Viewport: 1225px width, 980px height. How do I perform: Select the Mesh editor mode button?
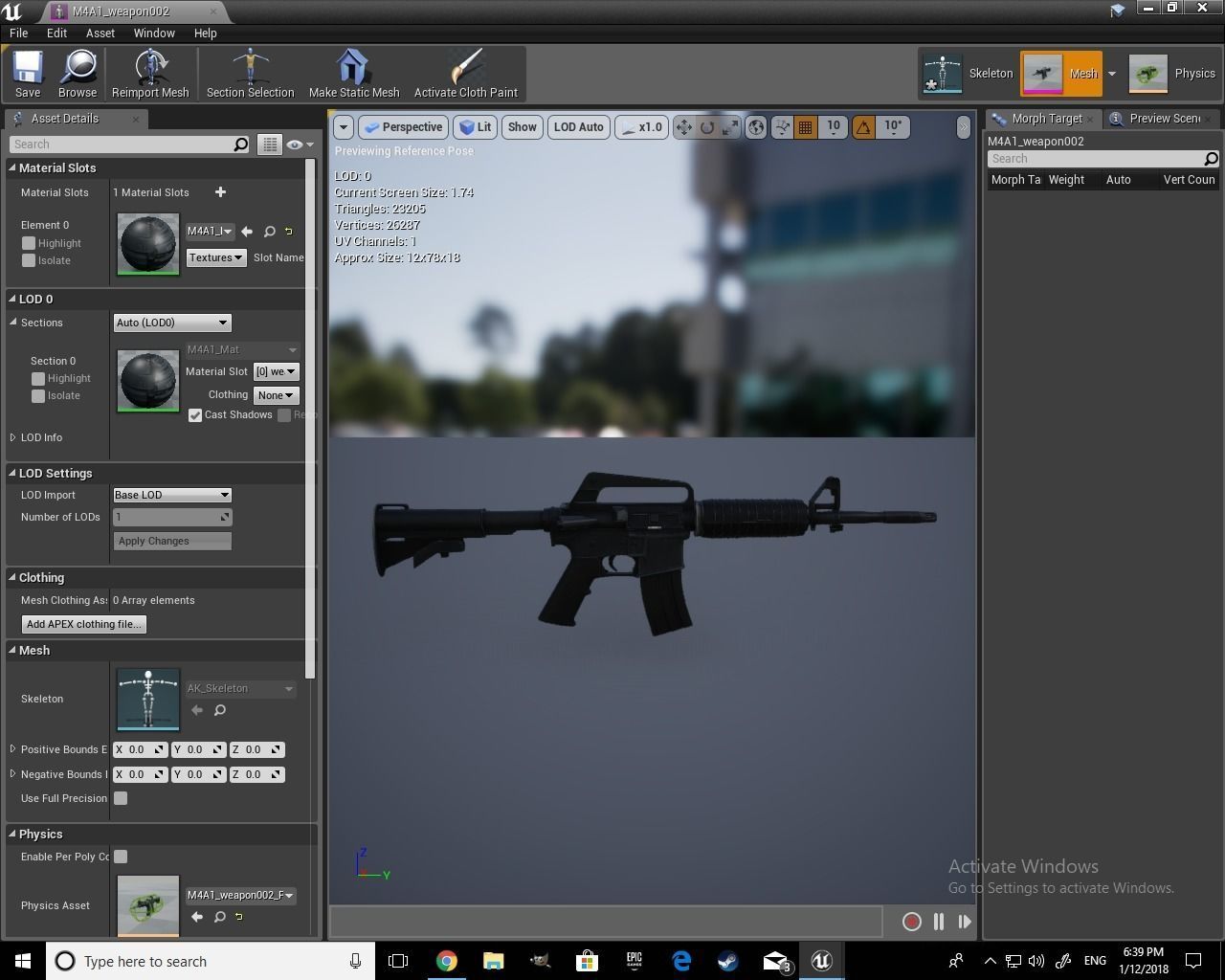point(1061,74)
